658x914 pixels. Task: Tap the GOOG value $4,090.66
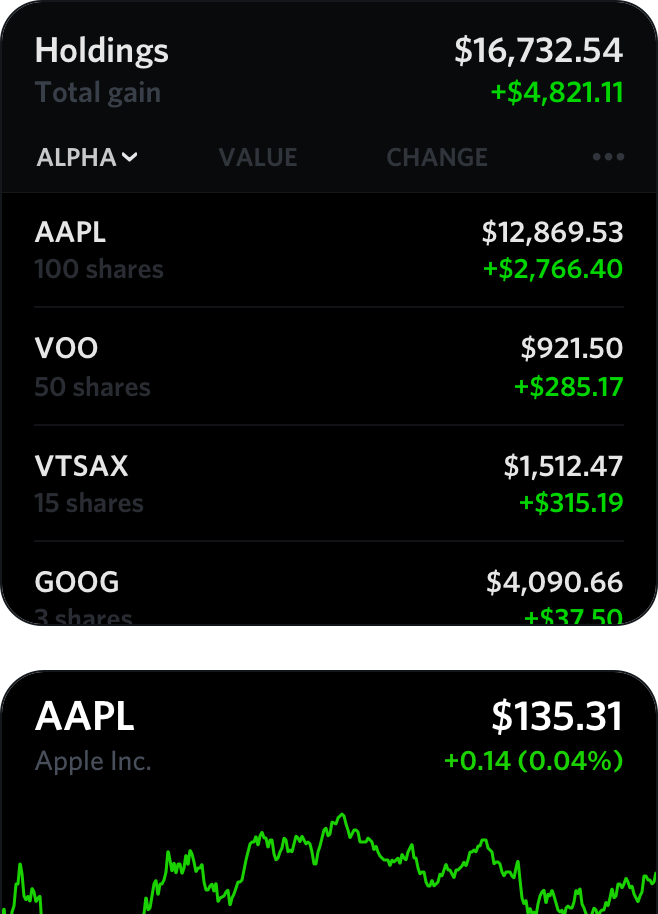tap(555, 582)
